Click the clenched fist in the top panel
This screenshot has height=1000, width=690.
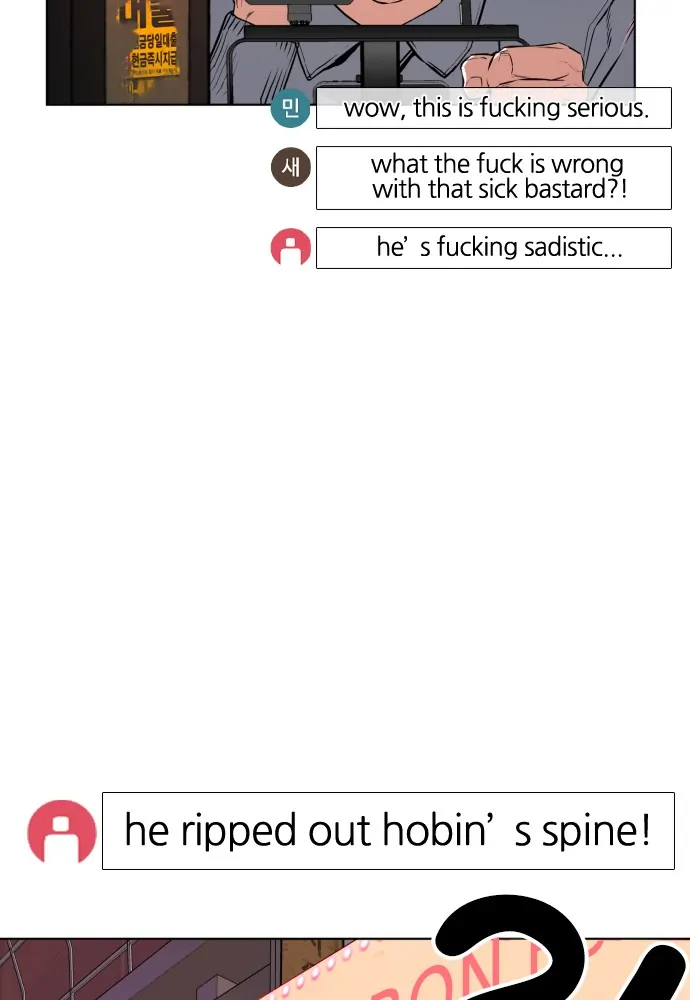coord(523,68)
